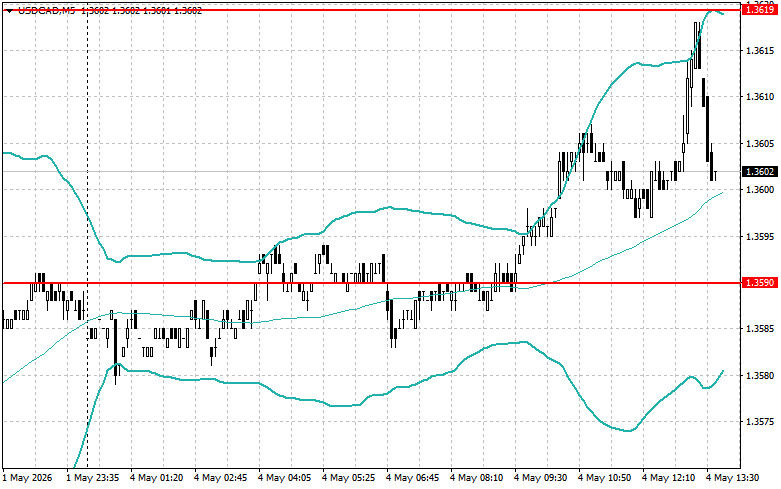Select the red 1.3619 price tag
This screenshot has width=781, height=489.
pyautogui.click(x=760, y=9)
